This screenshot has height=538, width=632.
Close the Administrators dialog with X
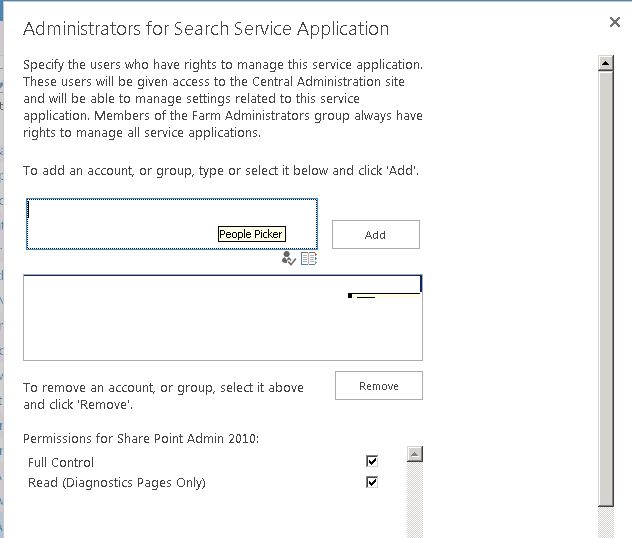click(614, 22)
